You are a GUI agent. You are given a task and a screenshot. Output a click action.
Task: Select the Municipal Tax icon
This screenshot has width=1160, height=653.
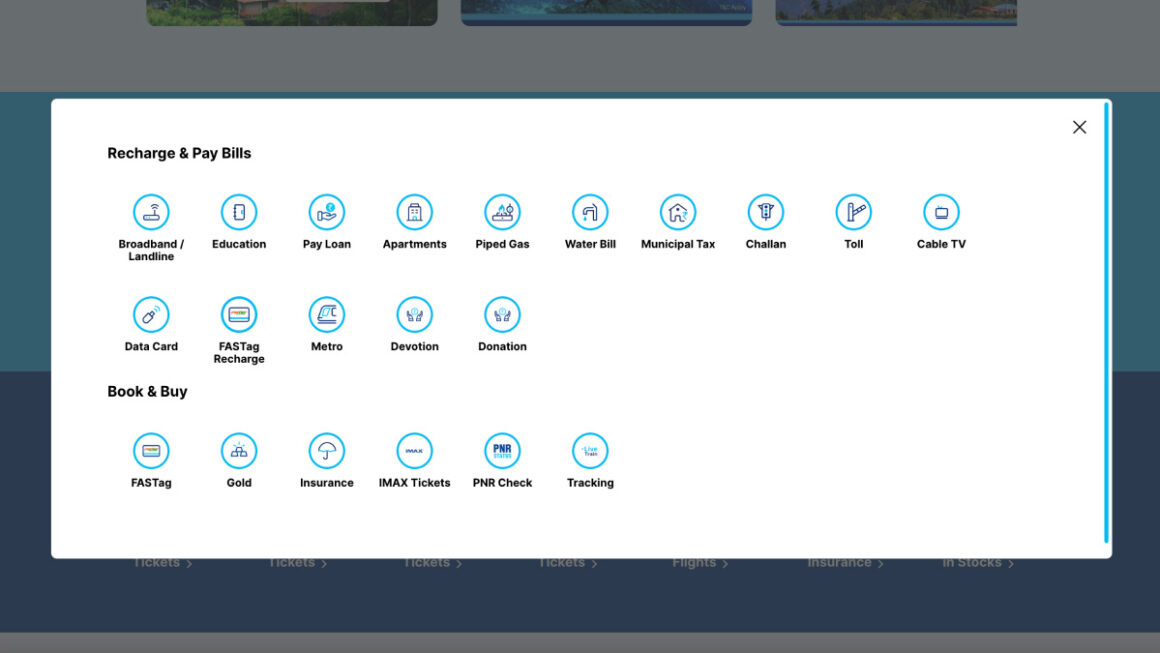678,213
